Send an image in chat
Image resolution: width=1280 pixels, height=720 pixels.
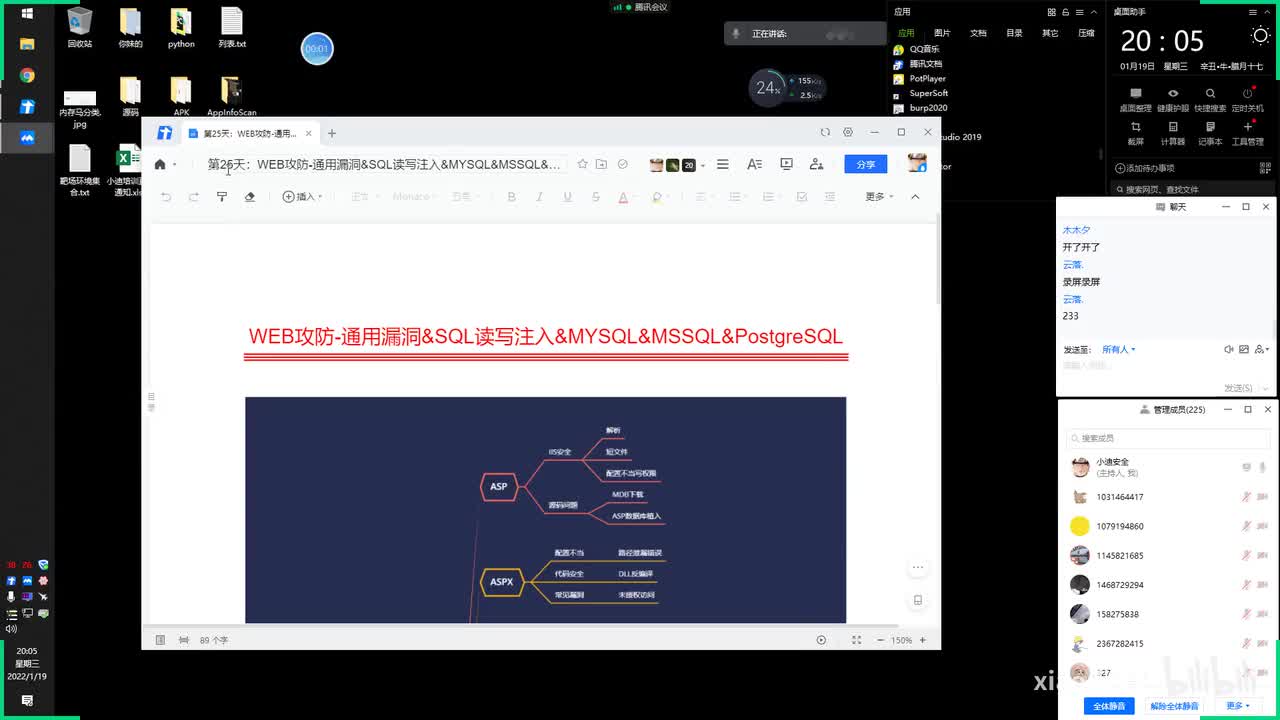(1244, 349)
